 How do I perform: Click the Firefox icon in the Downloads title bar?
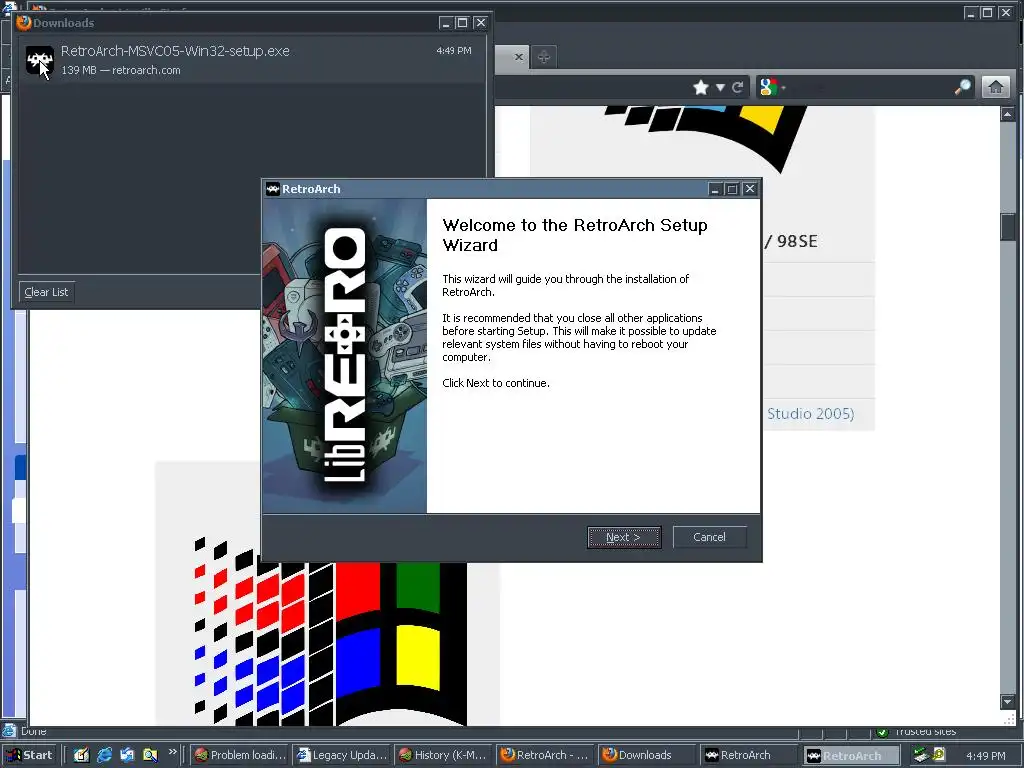point(24,23)
